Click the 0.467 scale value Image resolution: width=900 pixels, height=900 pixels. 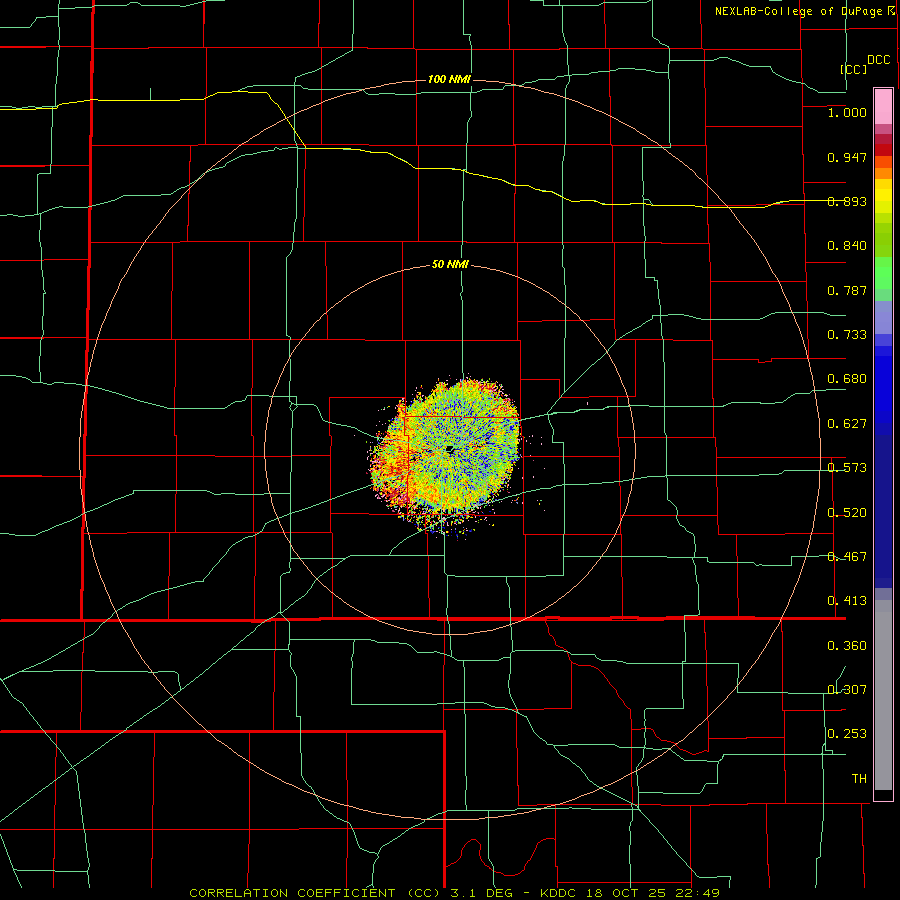pos(847,557)
